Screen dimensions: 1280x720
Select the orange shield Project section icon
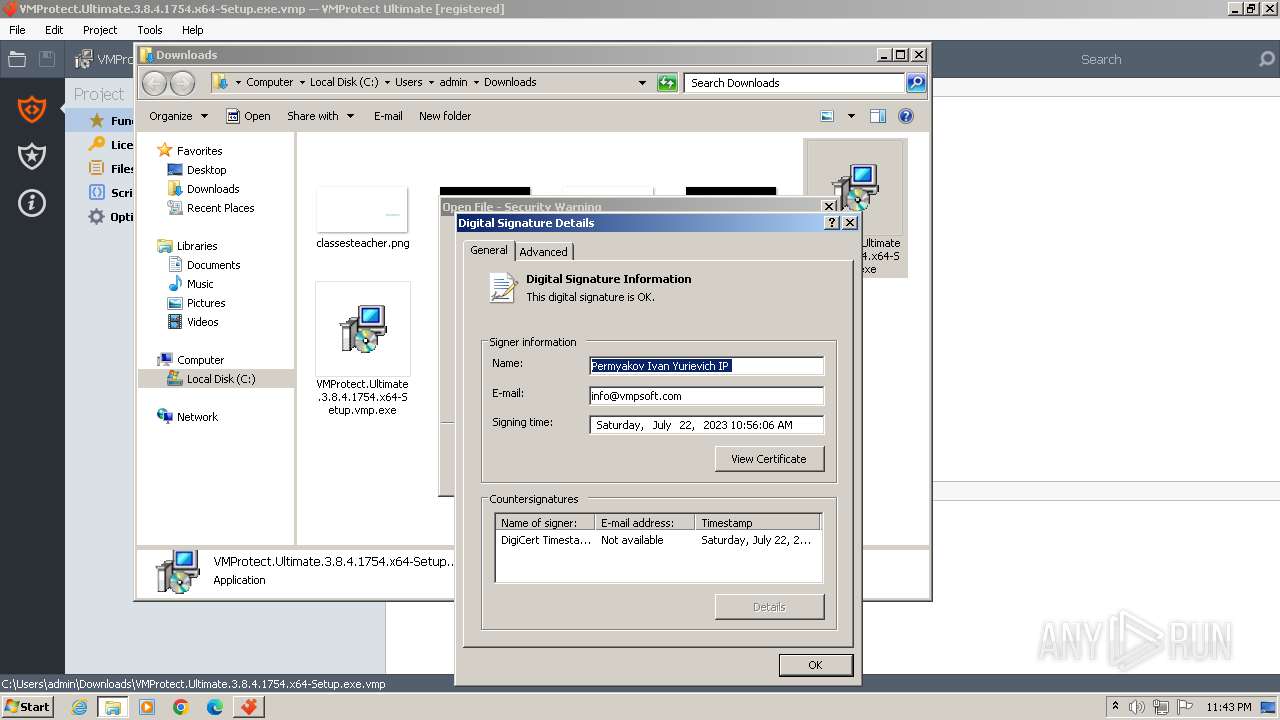[32, 109]
